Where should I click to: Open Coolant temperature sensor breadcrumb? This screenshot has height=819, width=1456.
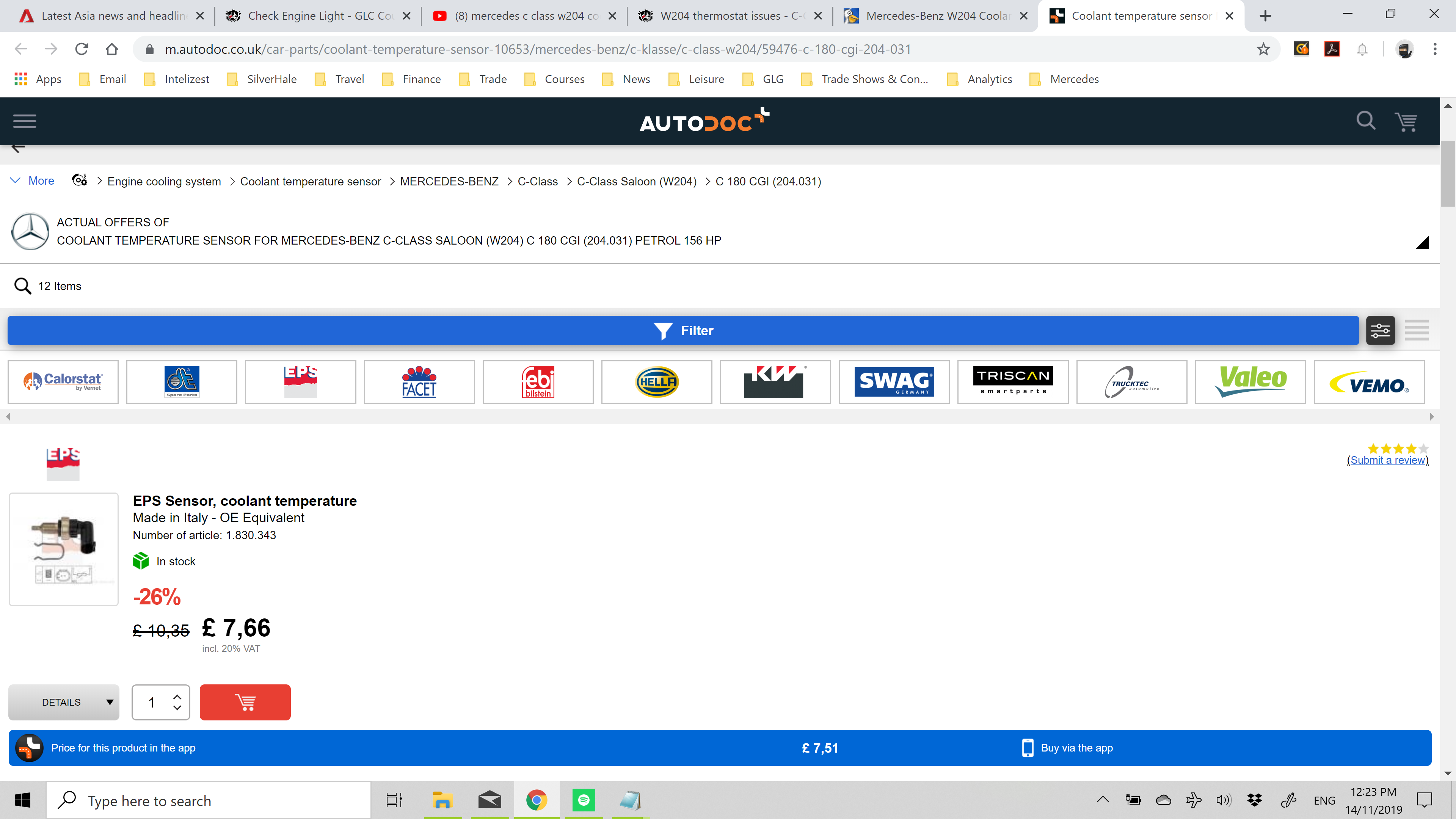(x=310, y=182)
